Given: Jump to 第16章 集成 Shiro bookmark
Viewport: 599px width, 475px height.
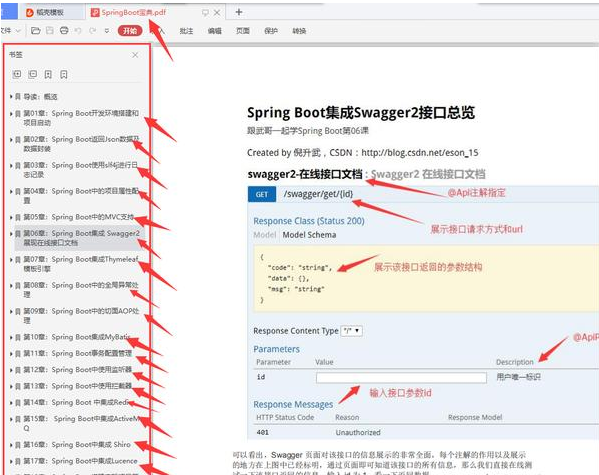Looking at the screenshot, I should pos(77,445).
